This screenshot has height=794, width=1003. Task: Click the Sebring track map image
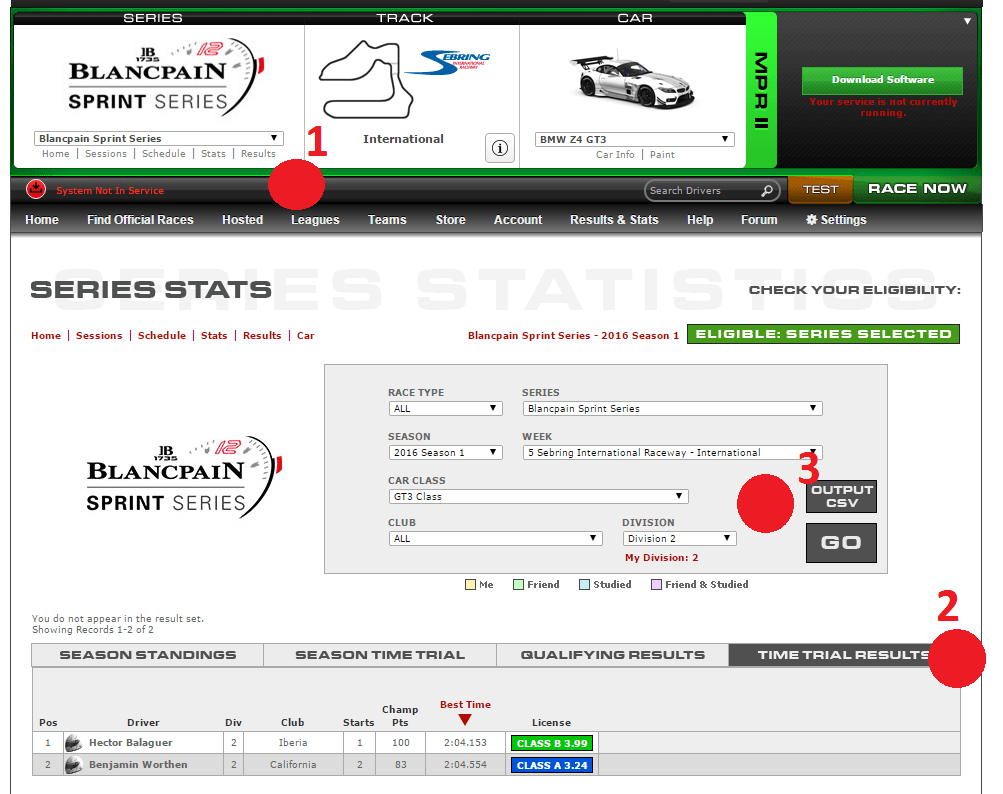coord(366,80)
